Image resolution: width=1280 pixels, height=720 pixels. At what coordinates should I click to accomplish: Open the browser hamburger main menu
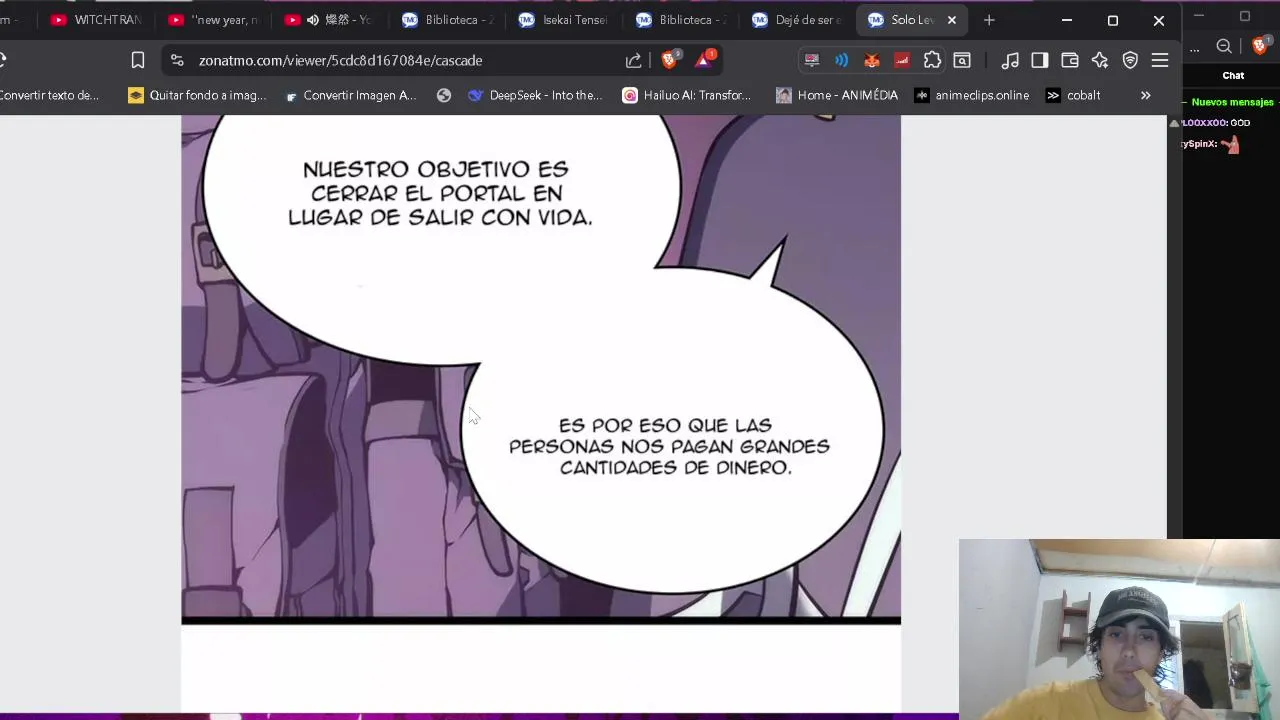1160,60
